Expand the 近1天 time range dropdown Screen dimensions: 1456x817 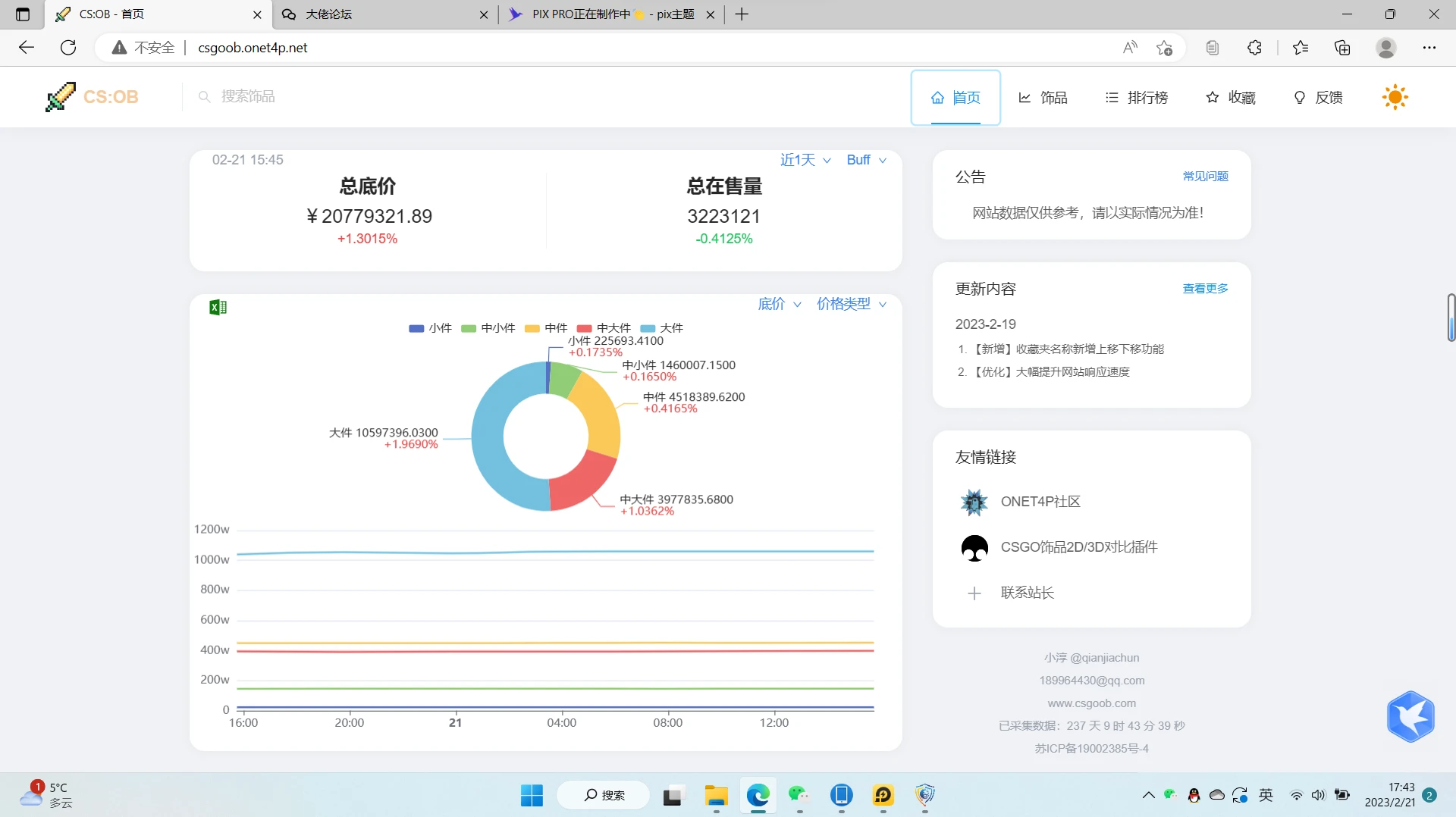point(805,160)
